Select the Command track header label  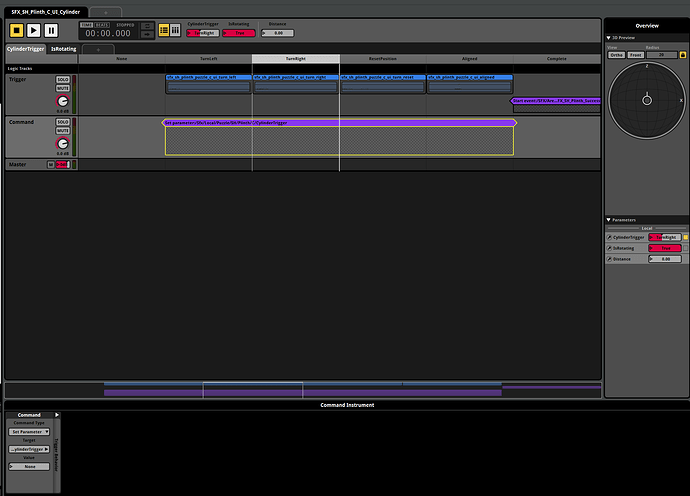[21, 122]
